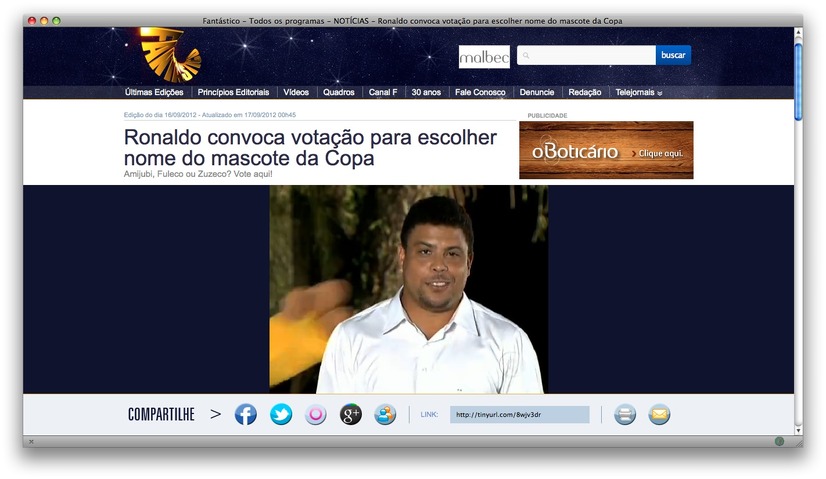
Task: Send the article by email envelope icon
Action: coord(659,415)
